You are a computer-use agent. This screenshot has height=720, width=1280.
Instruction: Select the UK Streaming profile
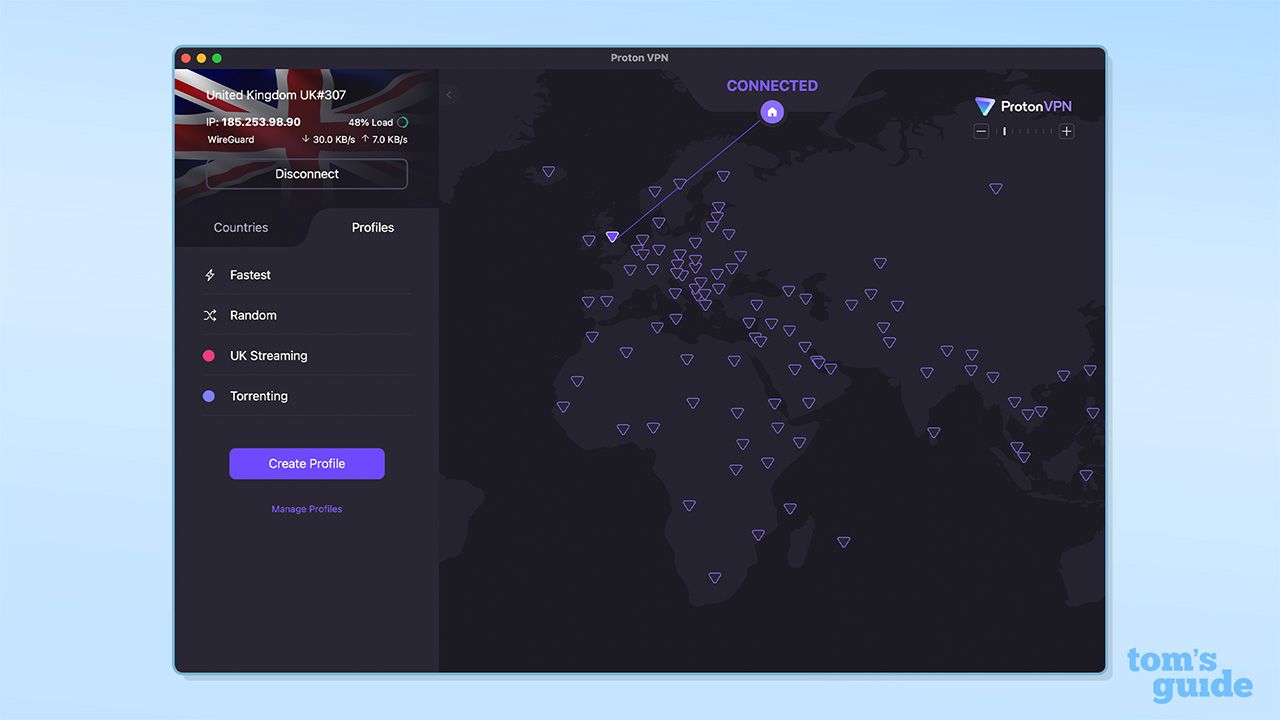tap(307, 356)
